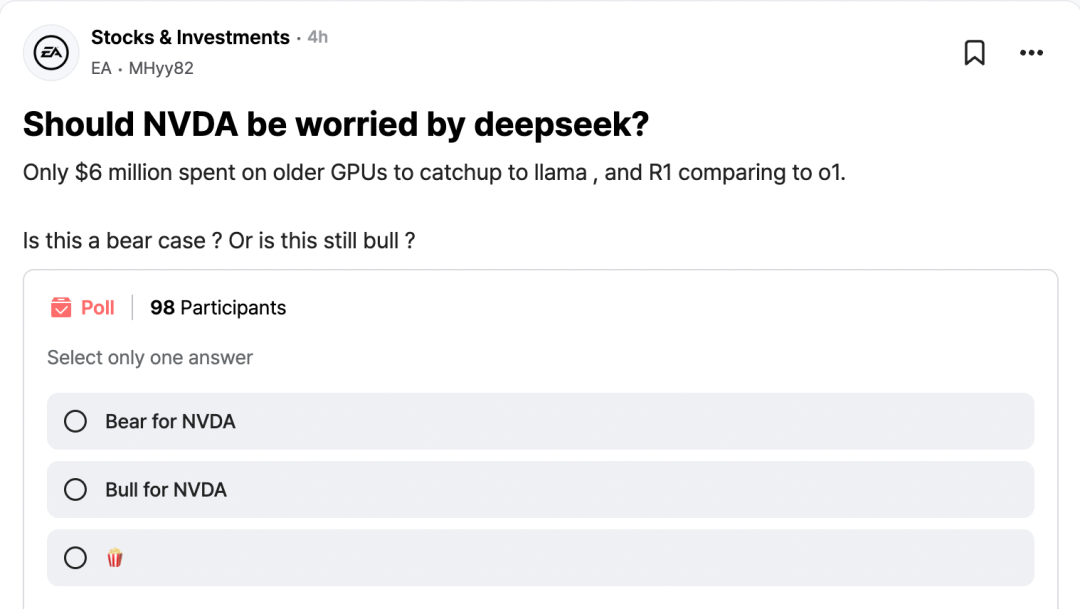Bookmark this NVDA post
1080x609 pixels.
(x=974, y=53)
